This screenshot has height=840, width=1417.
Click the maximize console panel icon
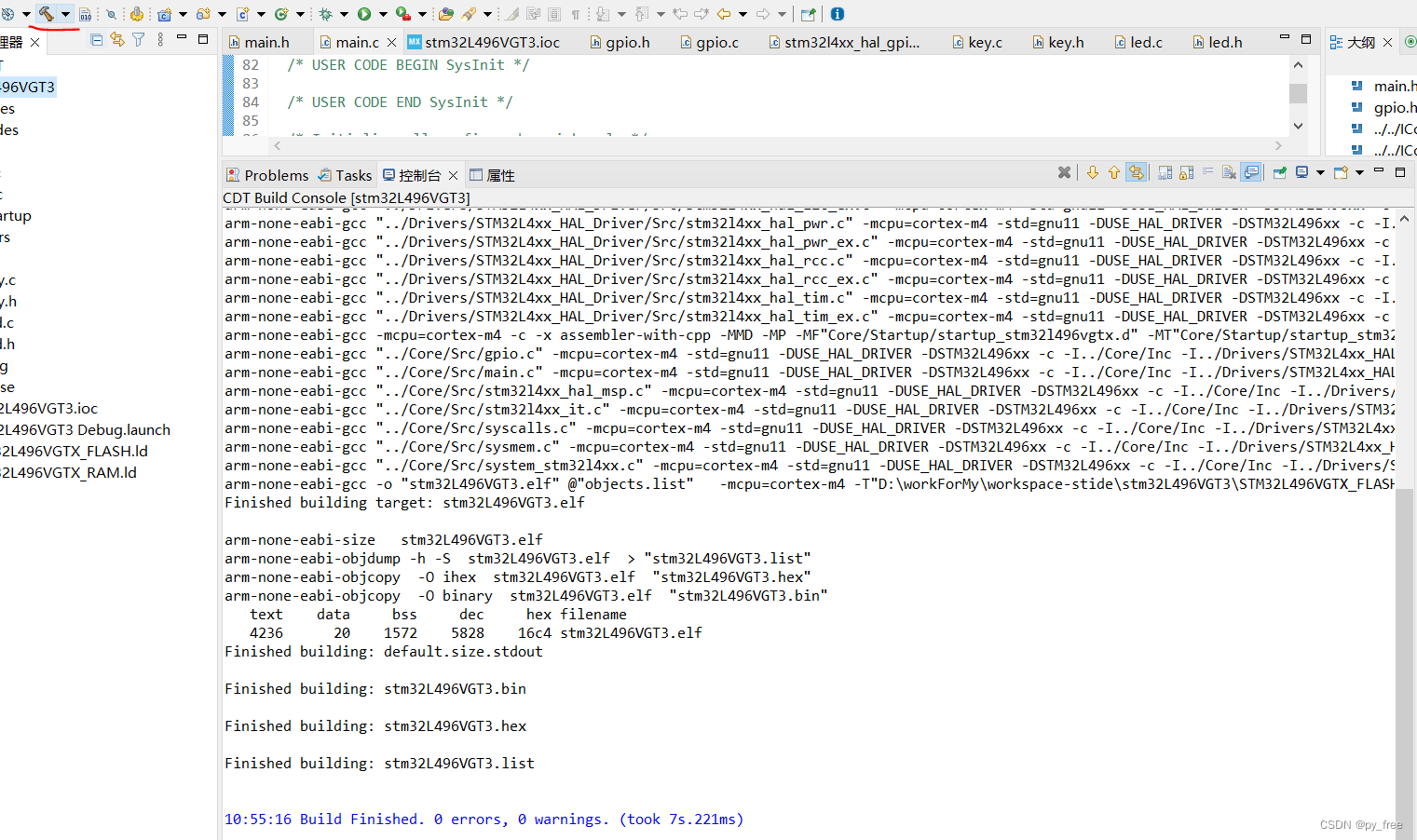click(1400, 172)
